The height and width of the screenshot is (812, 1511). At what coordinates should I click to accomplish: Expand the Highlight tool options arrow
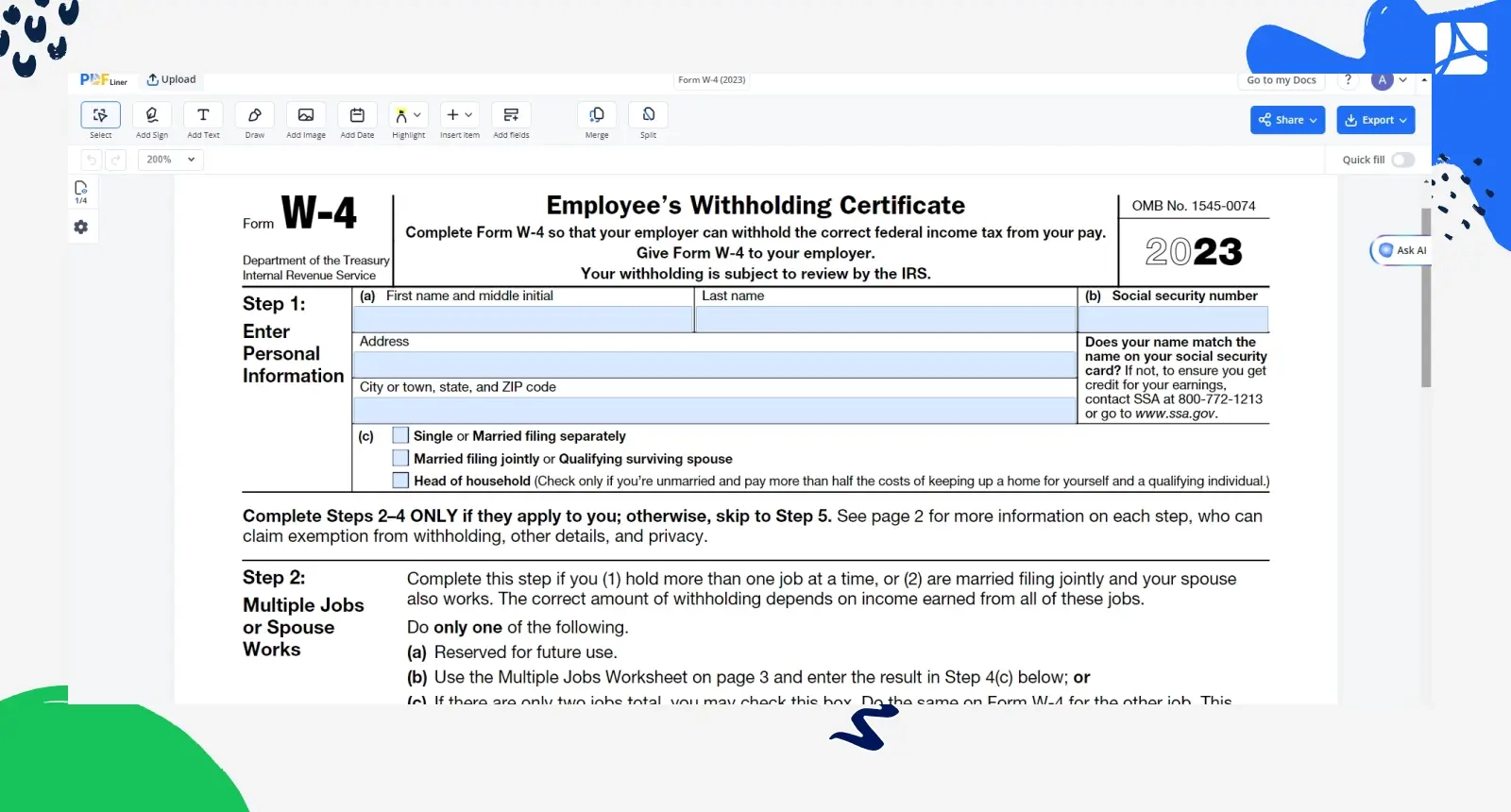click(x=417, y=115)
